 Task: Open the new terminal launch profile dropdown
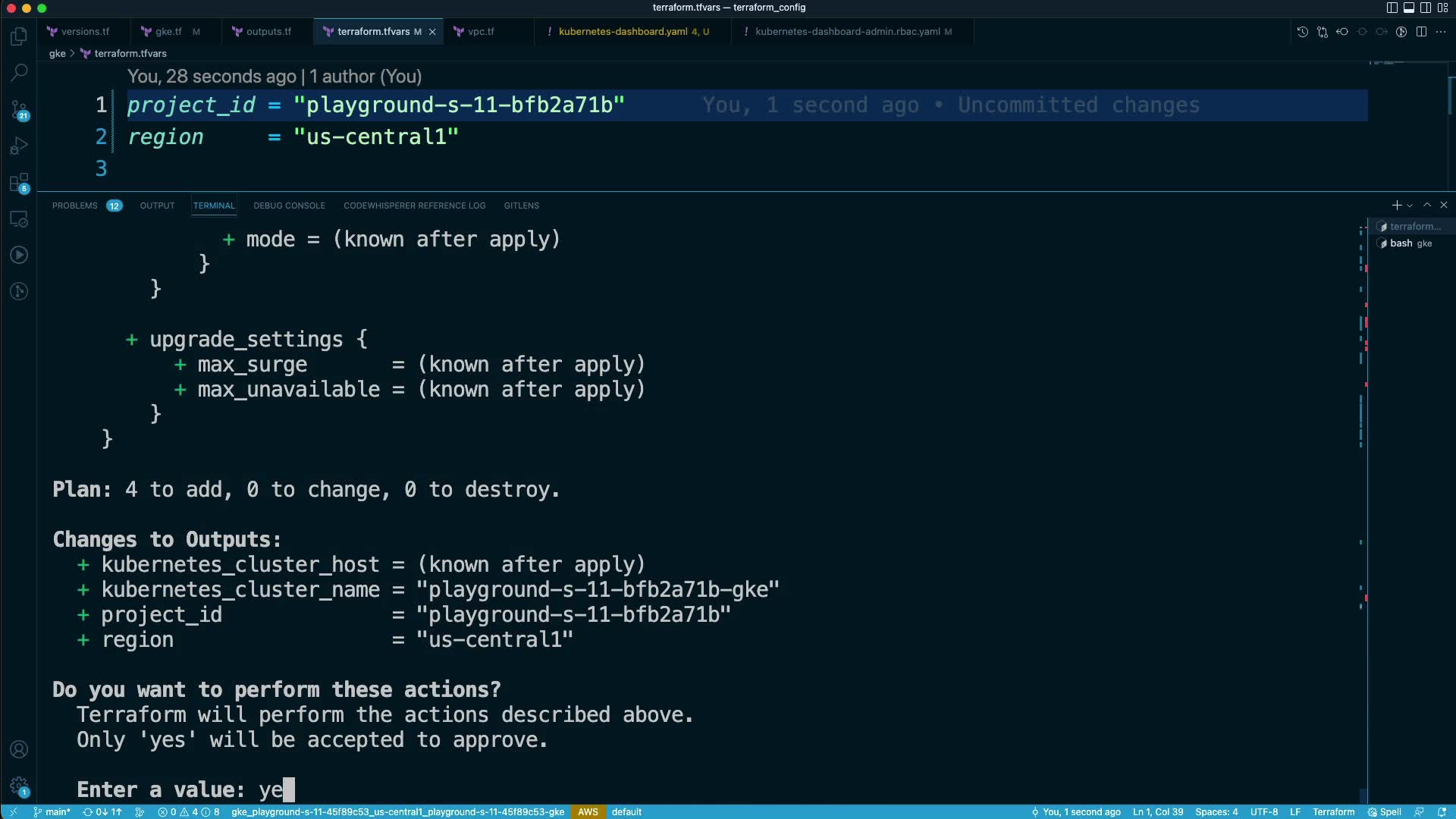click(x=1410, y=206)
